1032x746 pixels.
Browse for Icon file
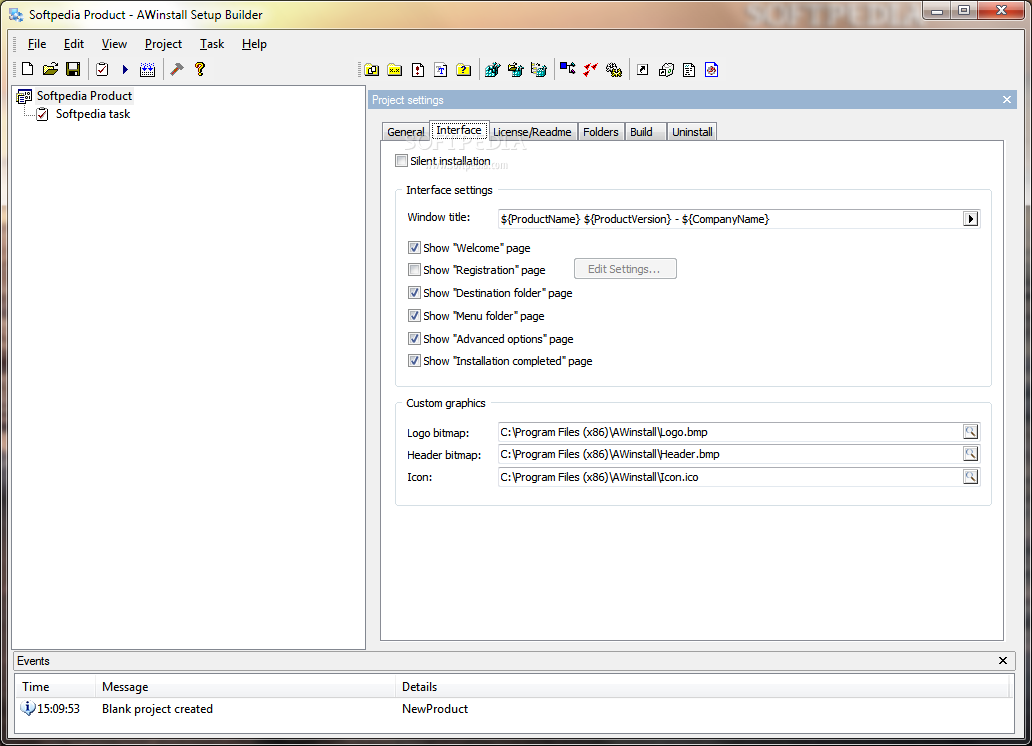(971, 477)
